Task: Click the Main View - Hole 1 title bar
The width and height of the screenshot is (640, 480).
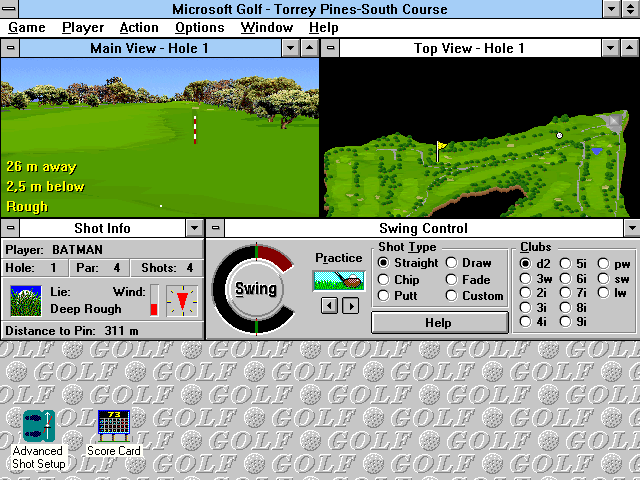Action: [150, 48]
